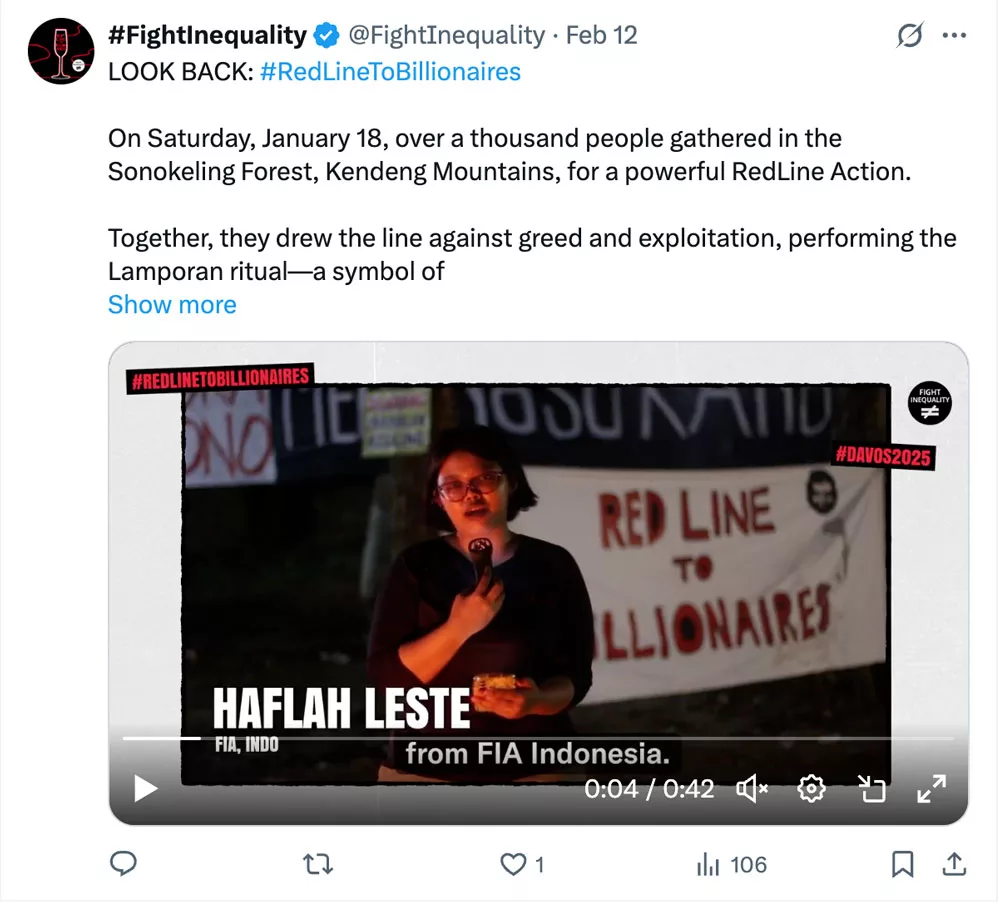Open the #RedLineToBillionaires hashtag link
The width and height of the screenshot is (1000, 902).
tap(390, 71)
